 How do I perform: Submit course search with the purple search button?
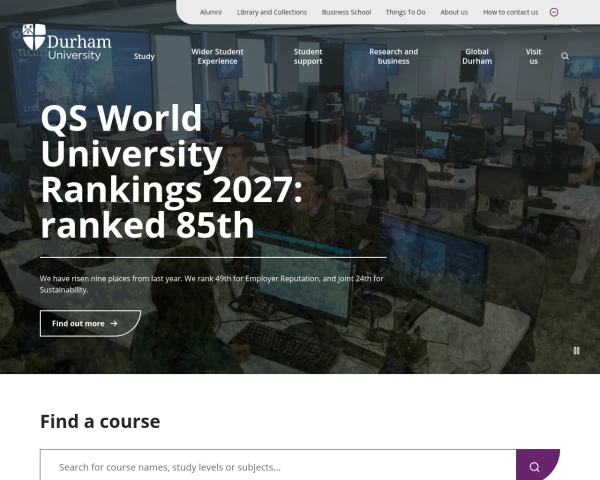point(538,465)
